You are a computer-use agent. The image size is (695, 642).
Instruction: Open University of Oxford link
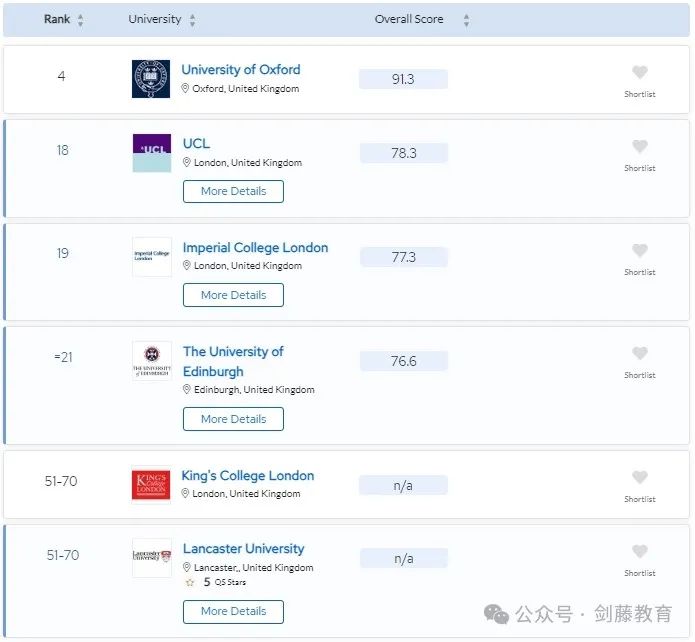point(241,70)
